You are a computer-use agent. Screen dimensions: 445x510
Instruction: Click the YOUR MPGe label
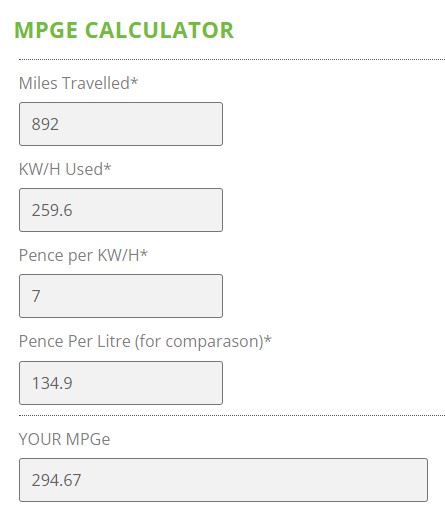pos(64,439)
